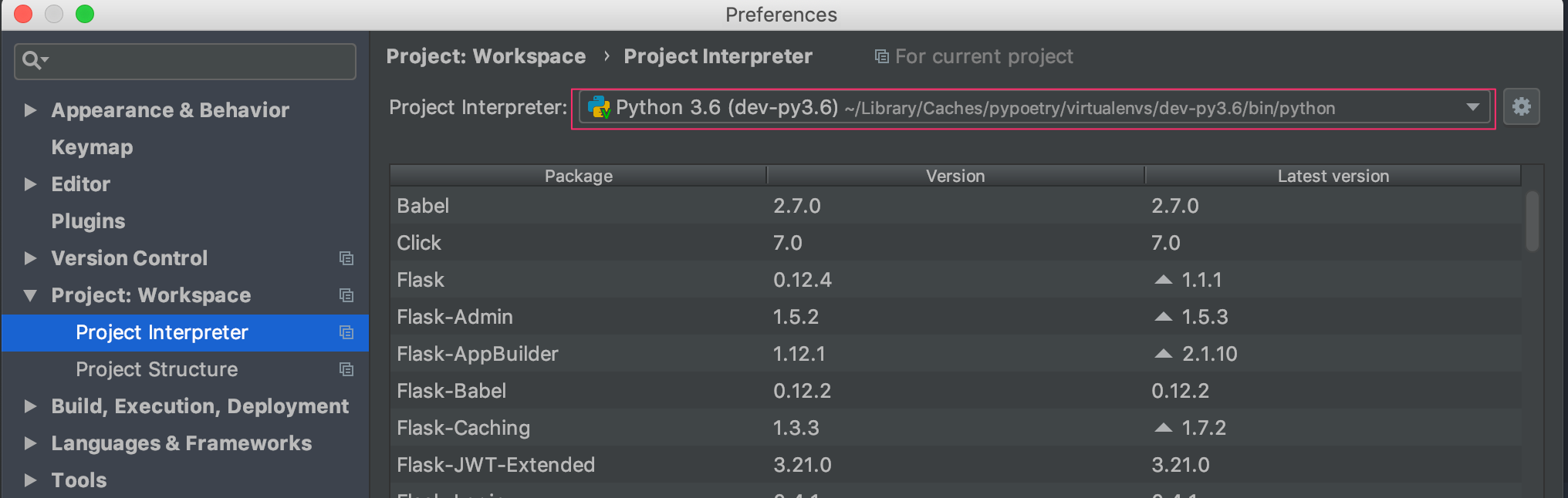Click the Project Interpreter field label
This screenshot has height=498, width=1568.
tap(478, 107)
